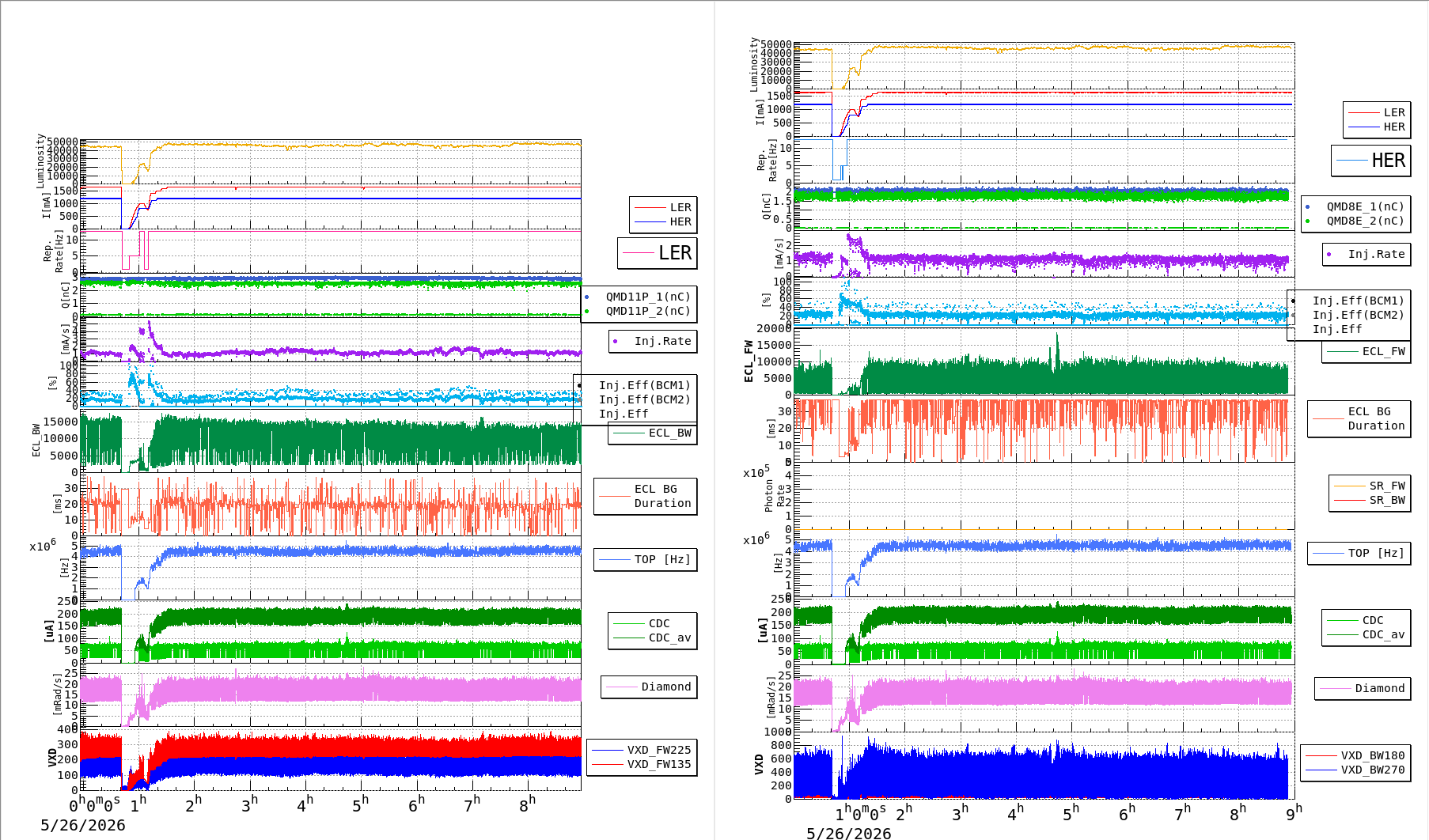This screenshot has height=840, width=1429.
Task: Select Inj.Eff(BCM1) legend in LER panel
Action: tap(644, 385)
